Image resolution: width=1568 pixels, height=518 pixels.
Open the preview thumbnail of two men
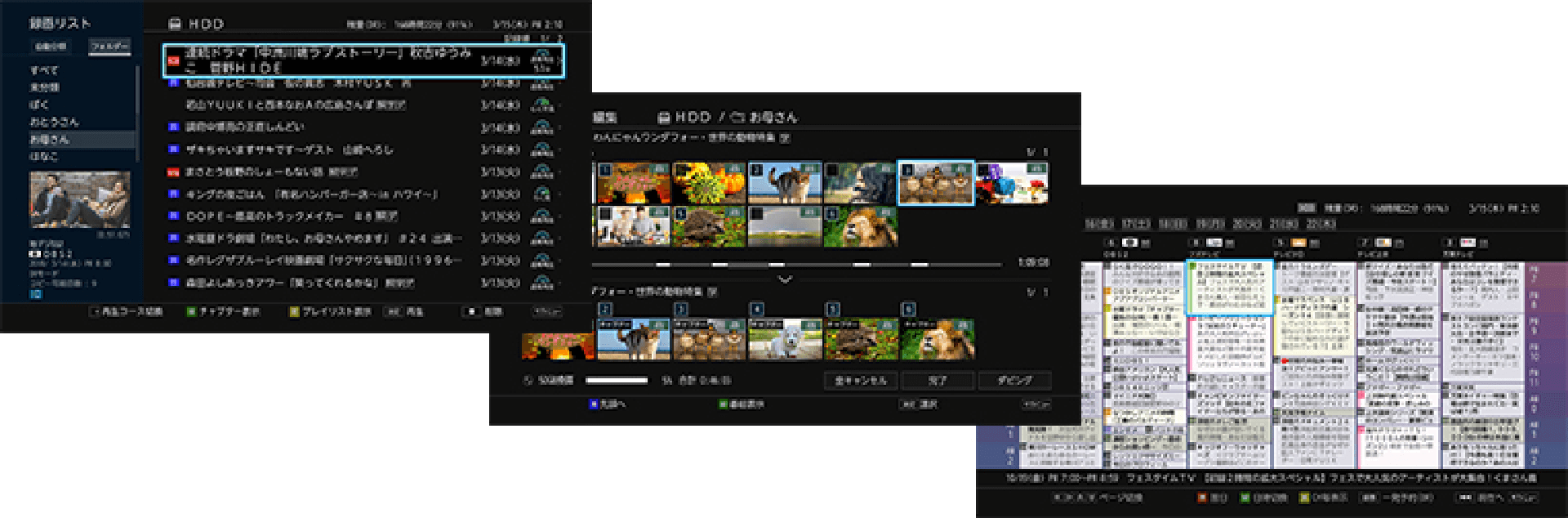(x=80, y=200)
